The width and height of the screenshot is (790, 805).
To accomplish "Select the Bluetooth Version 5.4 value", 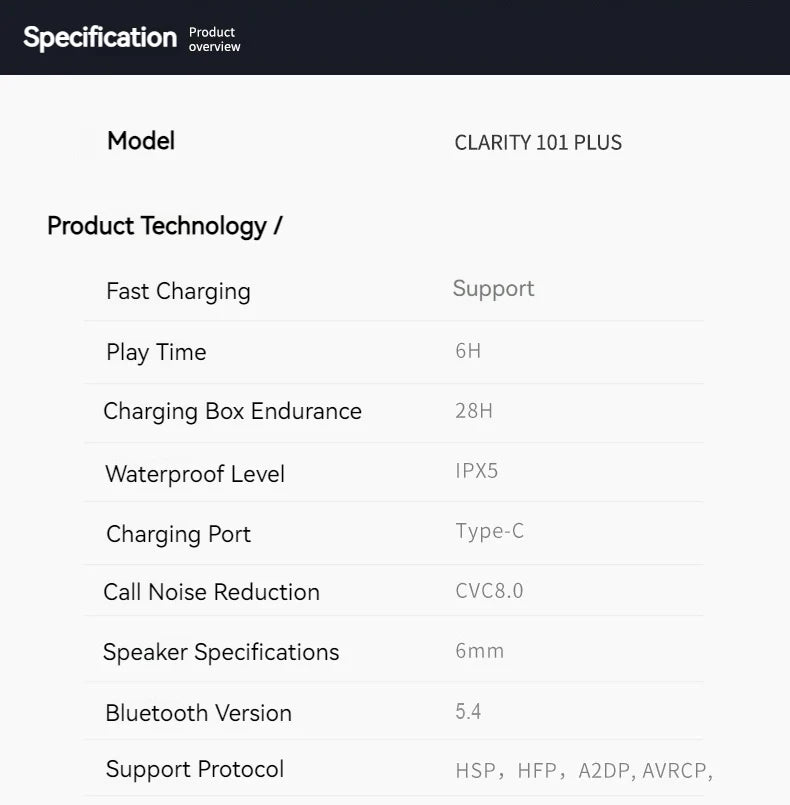I will 468,712.
